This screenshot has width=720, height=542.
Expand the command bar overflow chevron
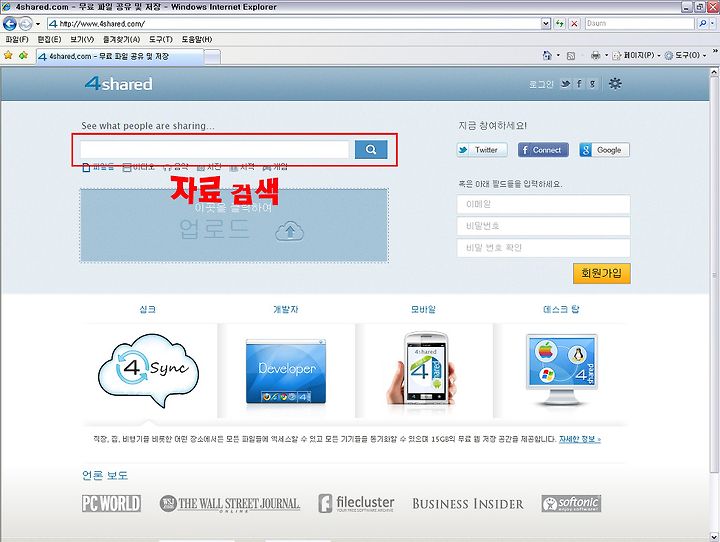(x=715, y=51)
